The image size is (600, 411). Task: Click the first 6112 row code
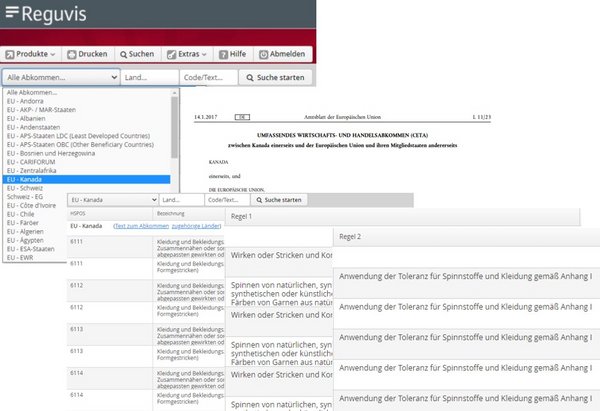(77, 285)
